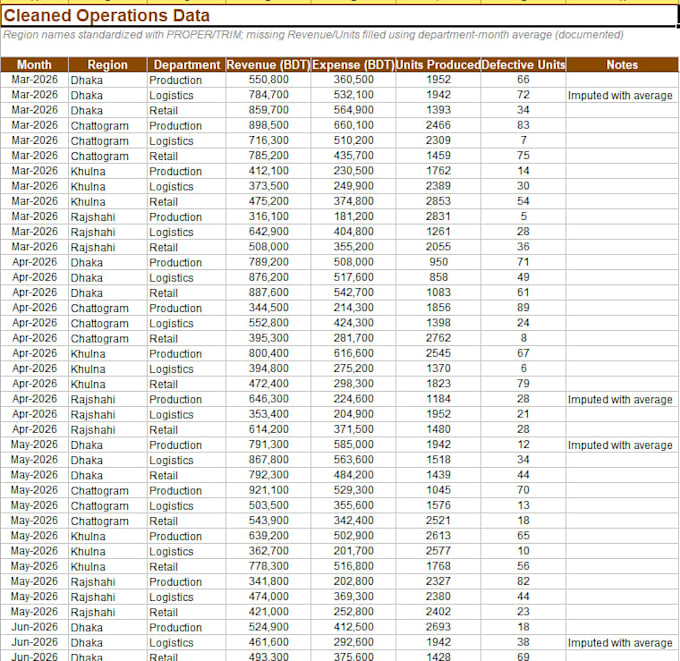Select revenue cell 642,900
Image resolution: width=680 pixels, height=661 pixels.
point(268,232)
